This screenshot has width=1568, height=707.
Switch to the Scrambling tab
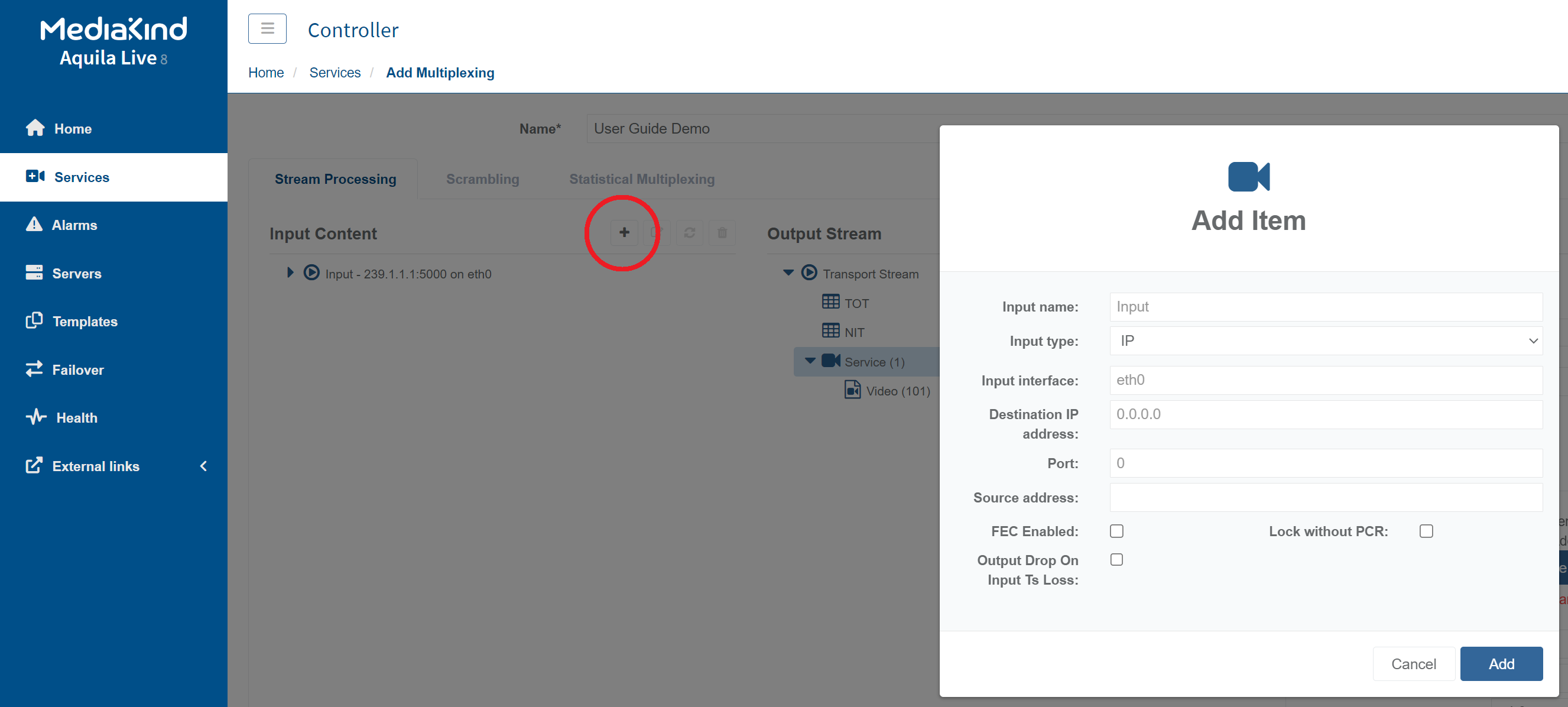click(482, 179)
